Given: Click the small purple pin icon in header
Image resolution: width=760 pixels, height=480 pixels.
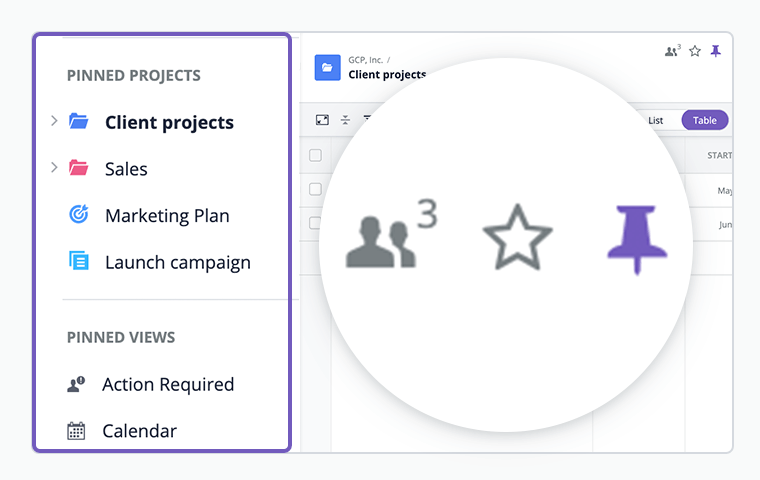Looking at the screenshot, I should point(715,51).
